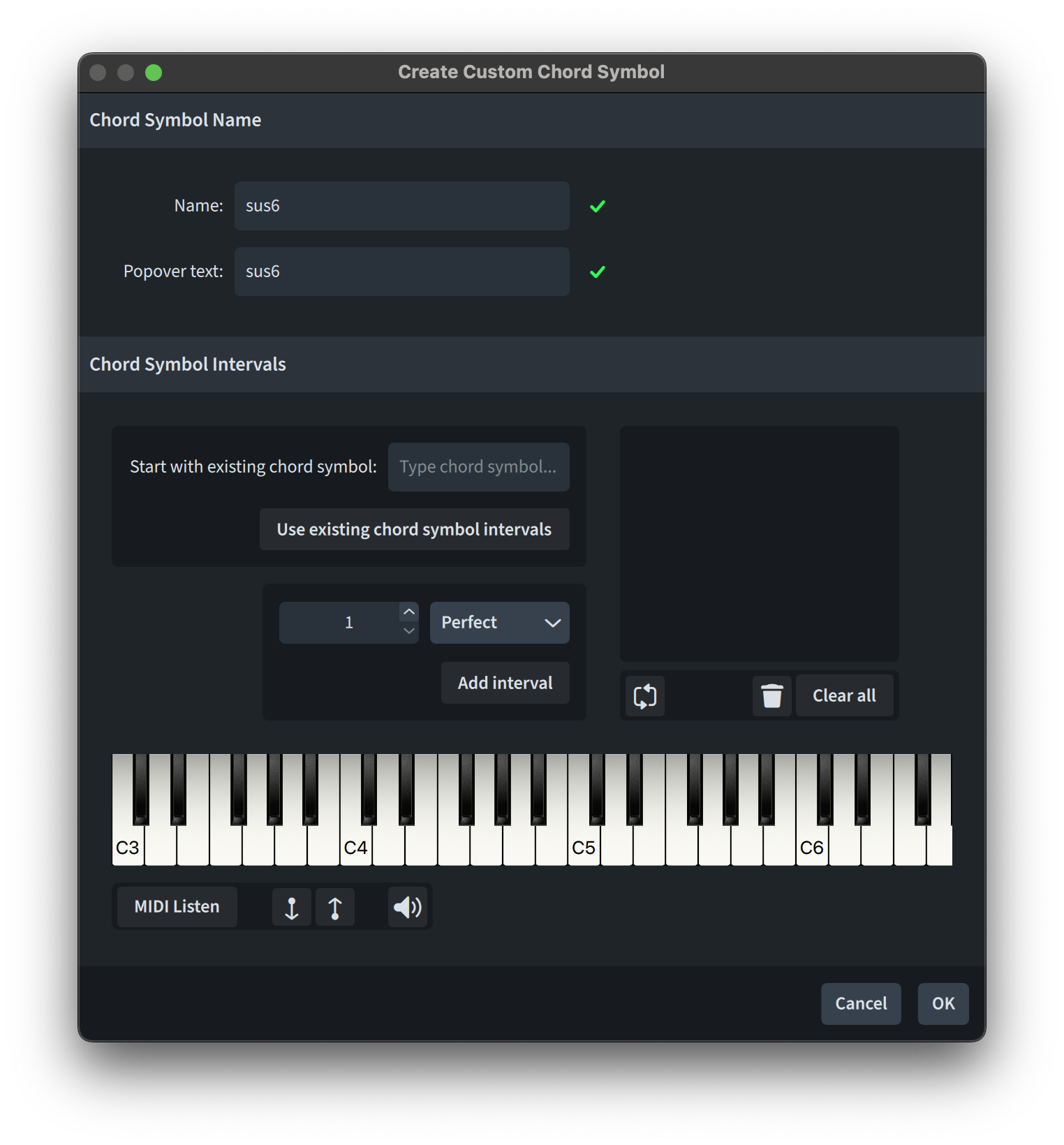Click the Popover text field
The width and height of the screenshot is (1064, 1145).
(401, 272)
